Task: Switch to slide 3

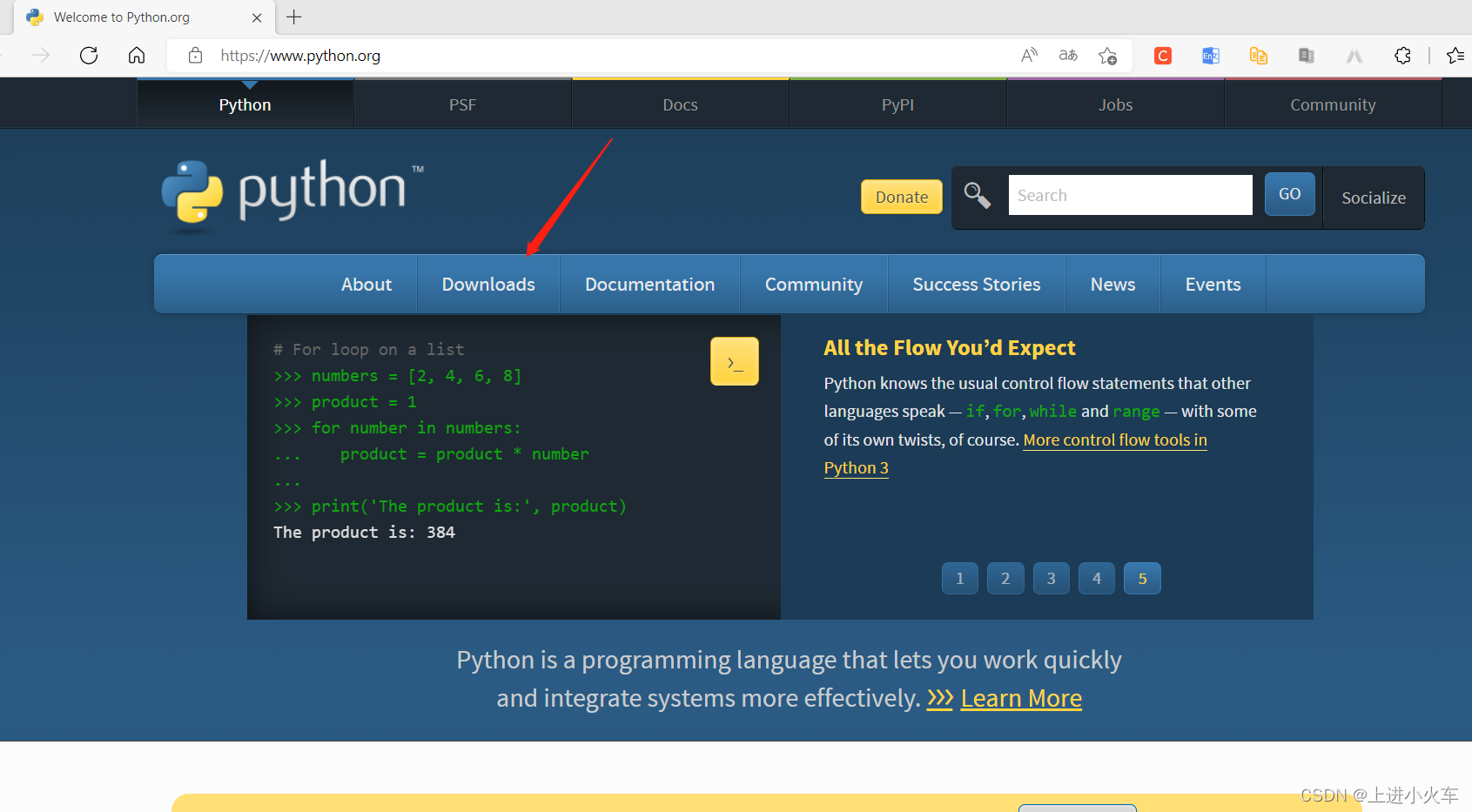Action: [x=1052, y=579]
